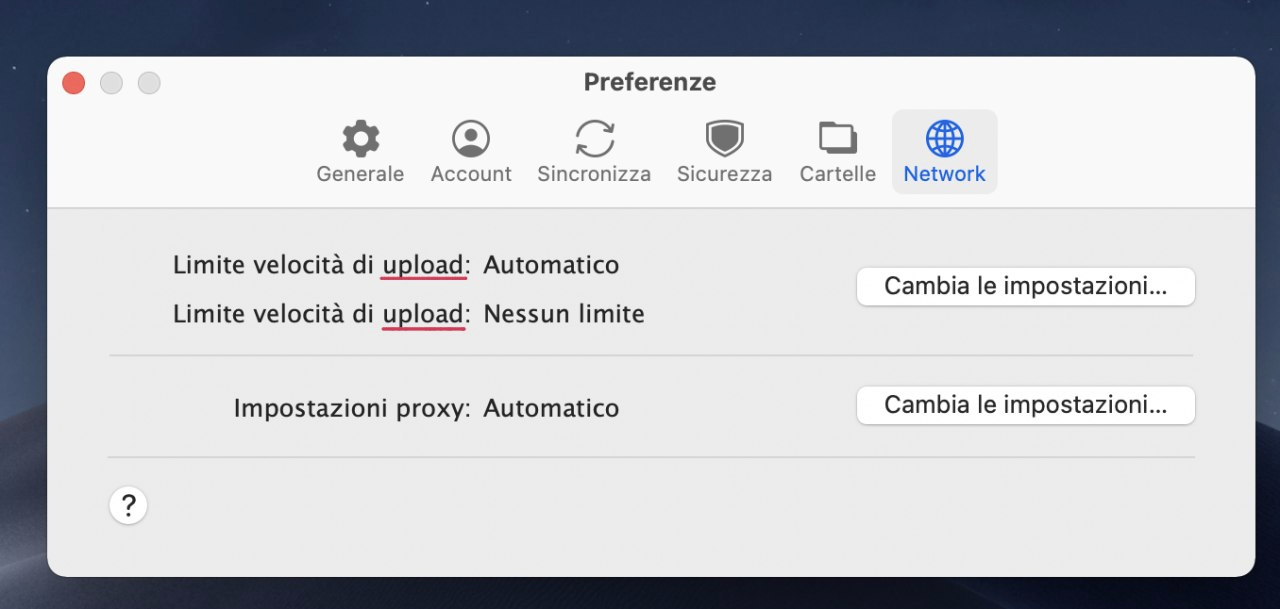This screenshot has height=609, width=1280.
Task: Open the Sicurezza security pane
Action: coord(723,150)
